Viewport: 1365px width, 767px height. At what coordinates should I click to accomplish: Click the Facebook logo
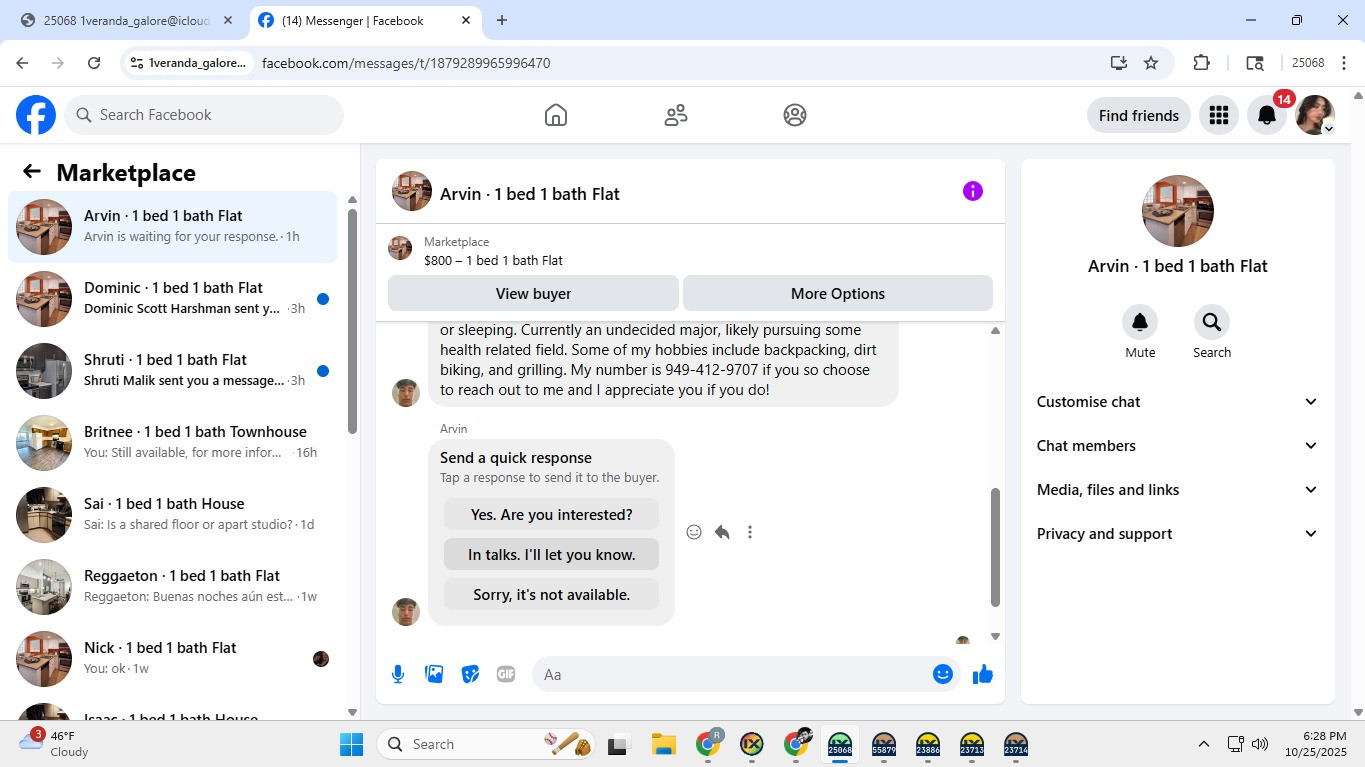[x=36, y=115]
